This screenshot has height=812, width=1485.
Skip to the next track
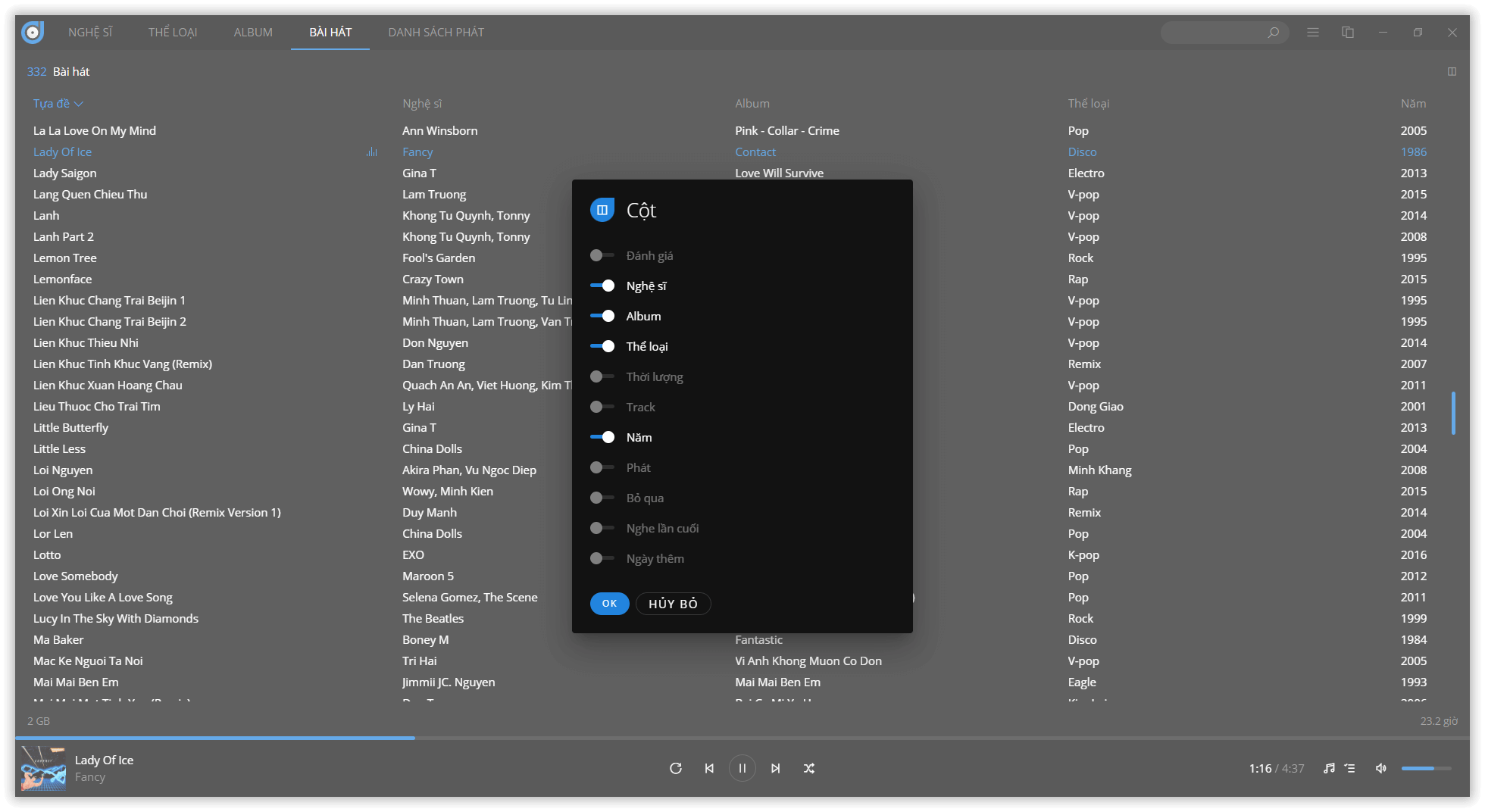tap(775, 768)
